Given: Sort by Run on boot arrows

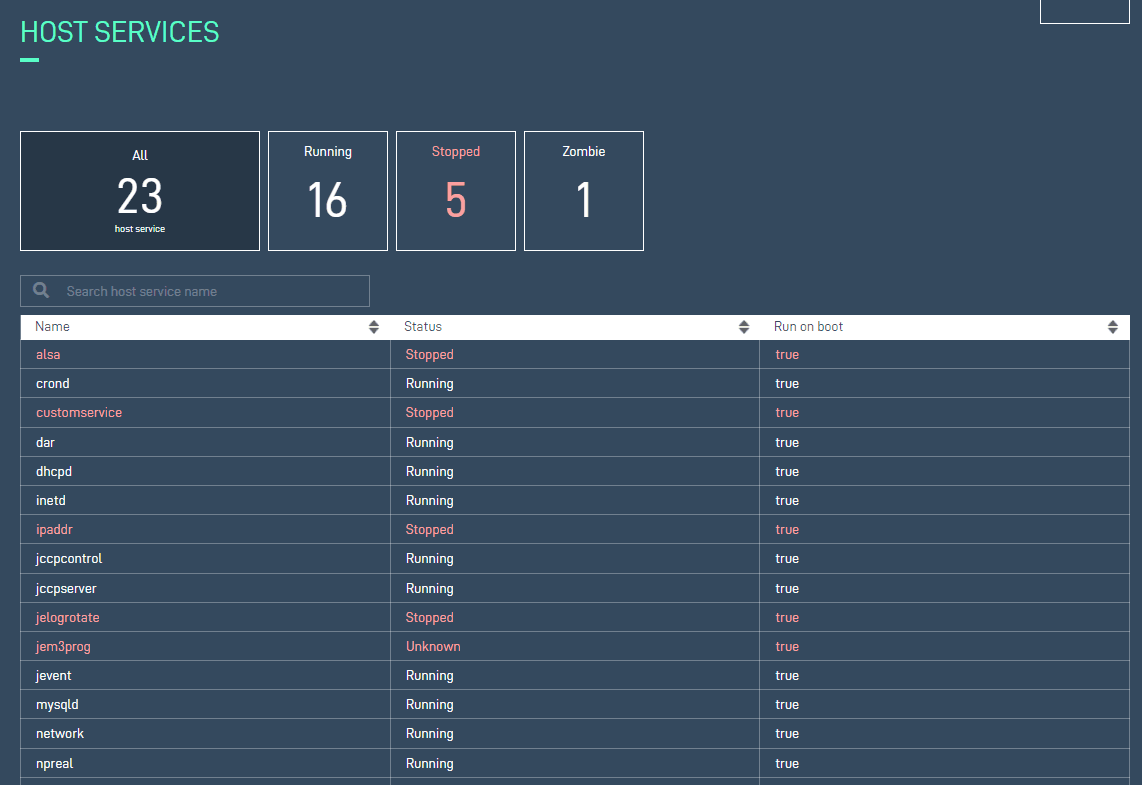Looking at the screenshot, I should coord(1113,327).
